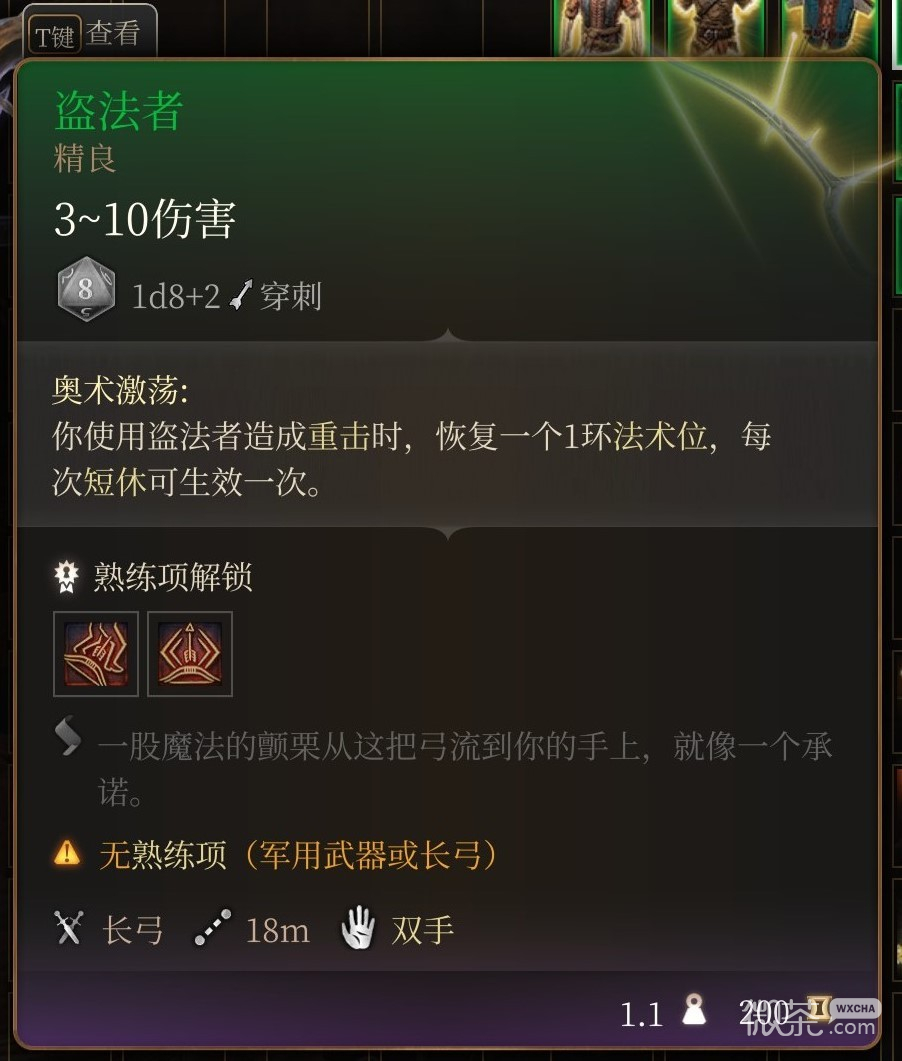
Task: Click the 熟练项解锁 label
Action: [x=173, y=577]
